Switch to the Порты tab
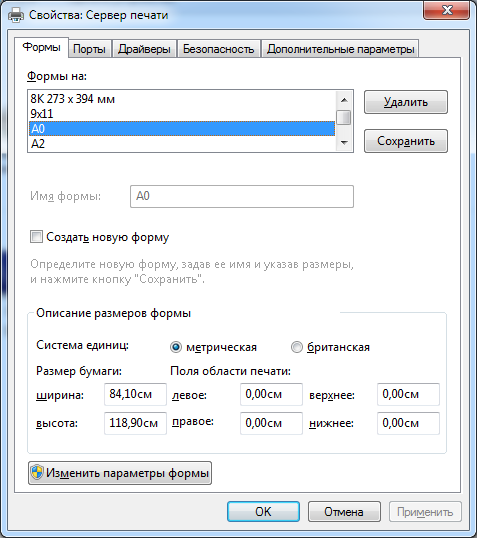 click(x=90, y=49)
